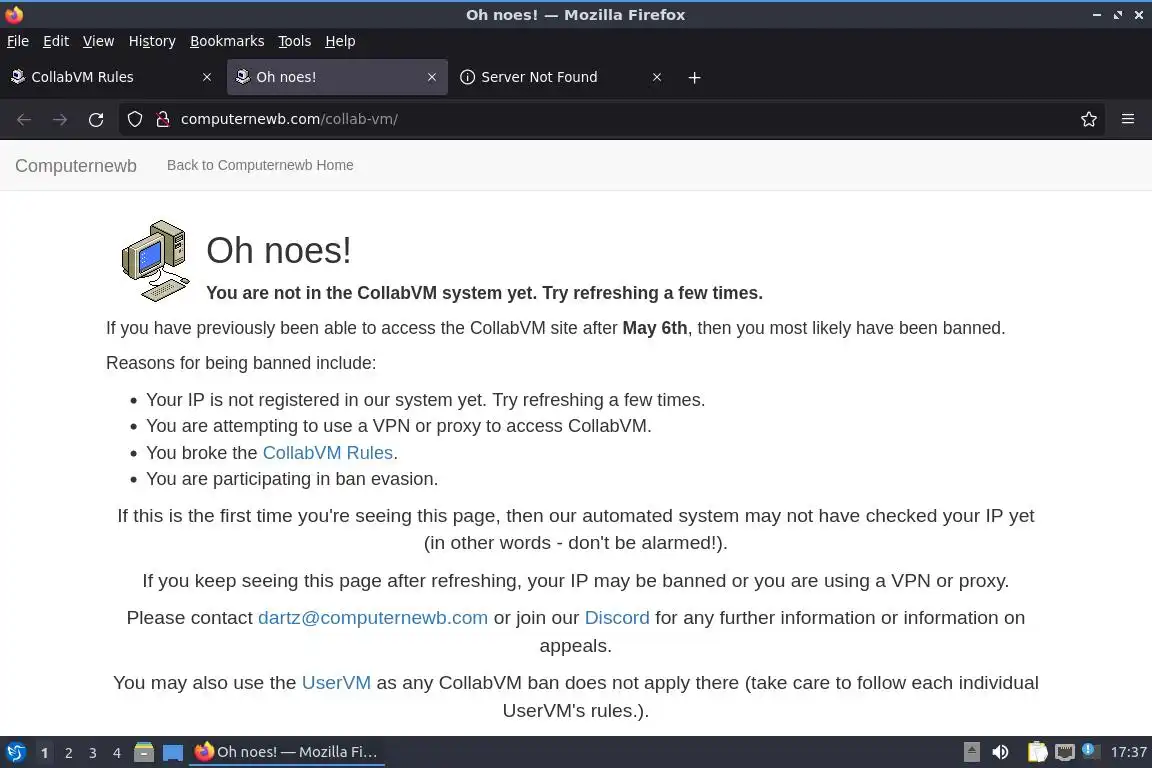Open the View menu
1152x768 pixels.
(98, 41)
